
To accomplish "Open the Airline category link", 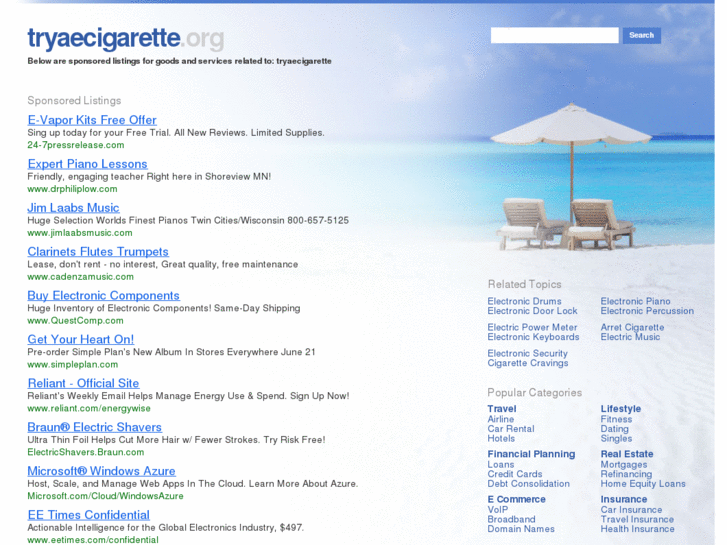I will pyautogui.click(x=501, y=419).
